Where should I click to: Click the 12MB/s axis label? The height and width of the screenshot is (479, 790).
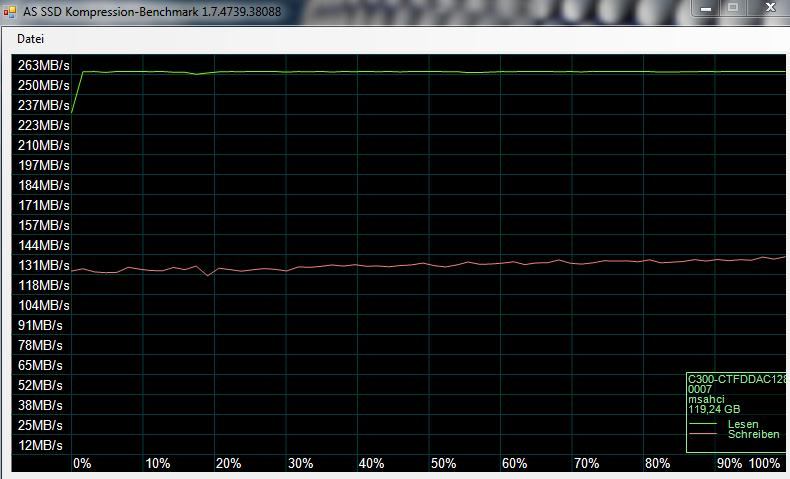tap(40, 445)
